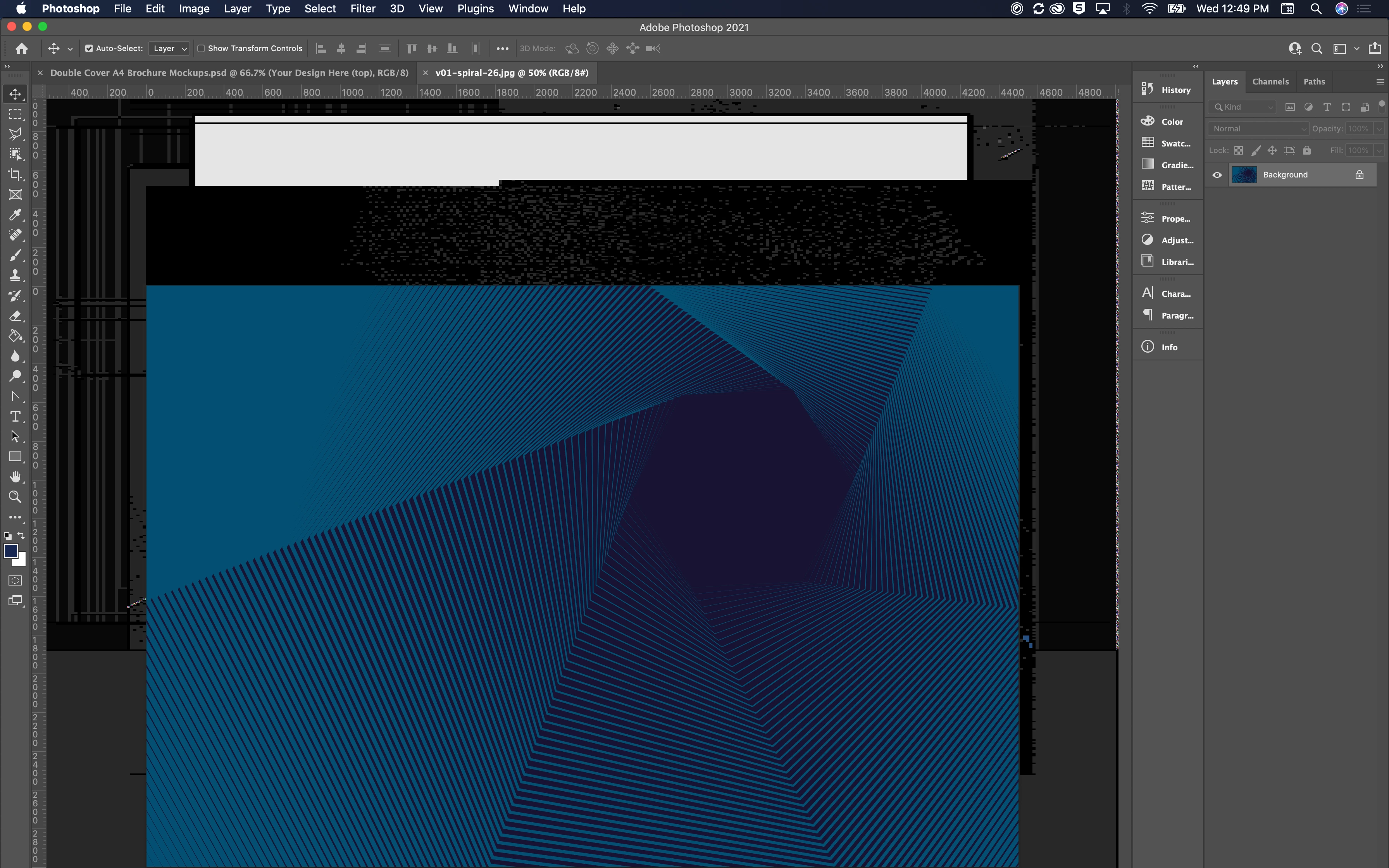Switch to Double Cover A4 Brochure Mockups tab
Screen dimensions: 1389x868
[229, 73]
